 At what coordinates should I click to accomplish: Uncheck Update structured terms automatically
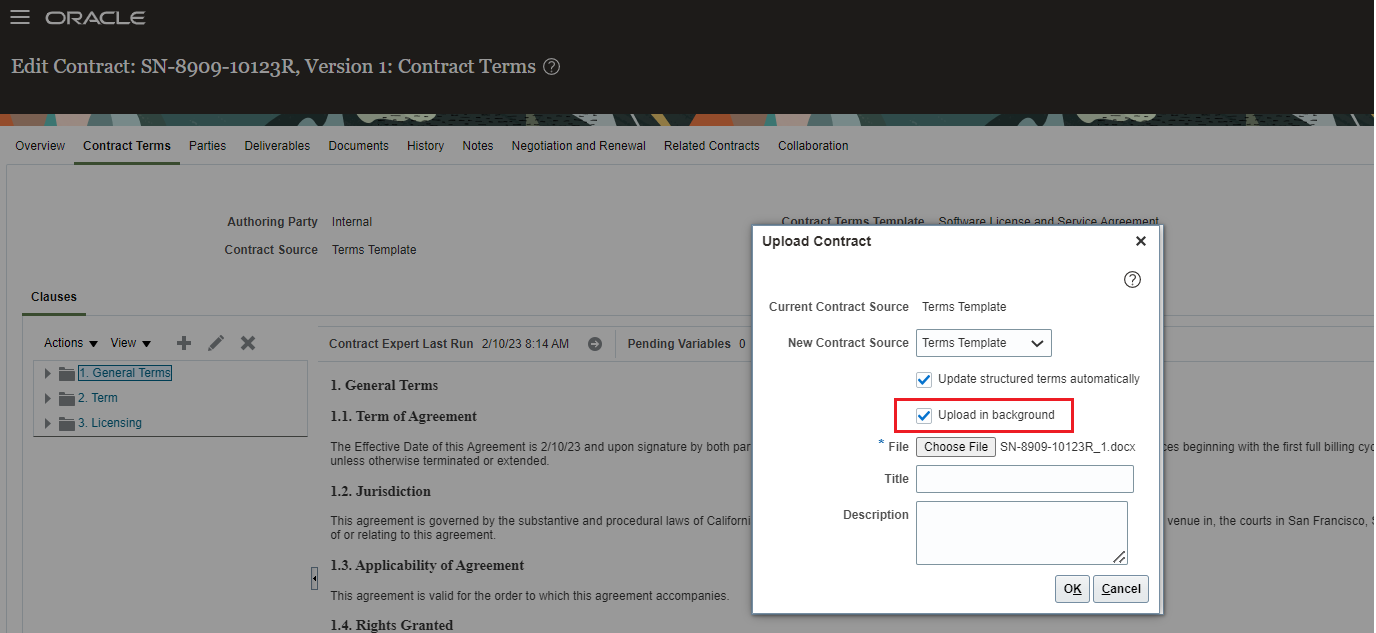[x=924, y=379]
